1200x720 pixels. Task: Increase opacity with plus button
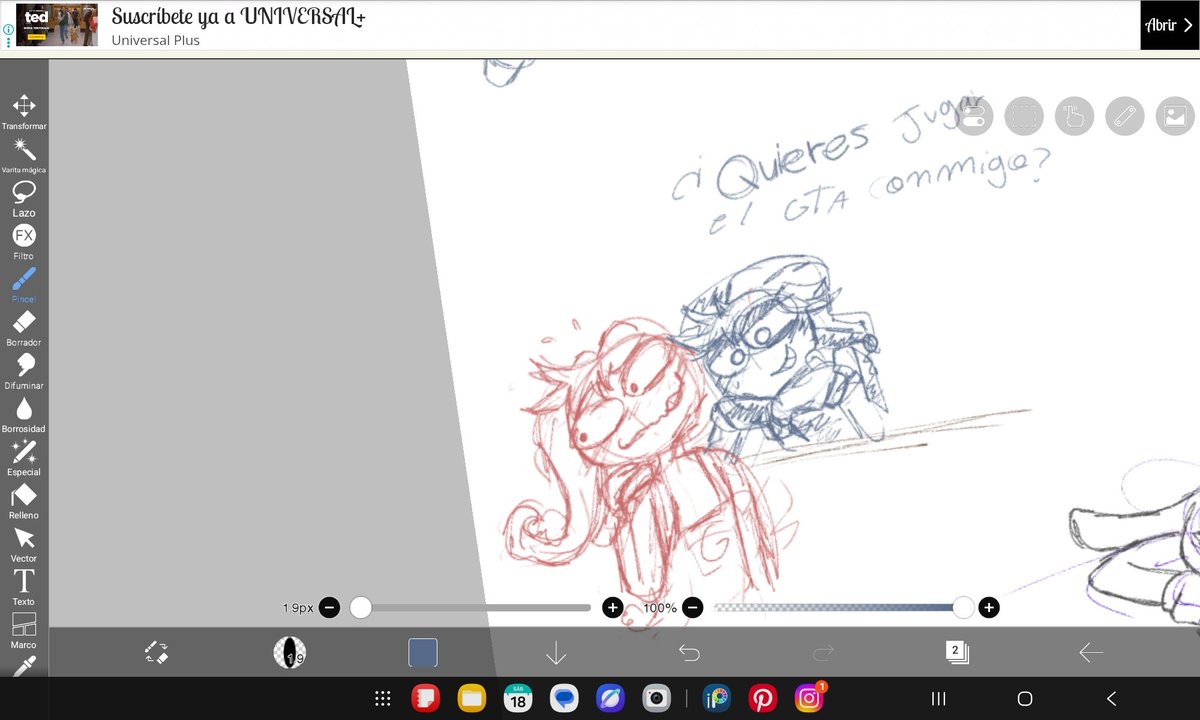tap(989, 607)
